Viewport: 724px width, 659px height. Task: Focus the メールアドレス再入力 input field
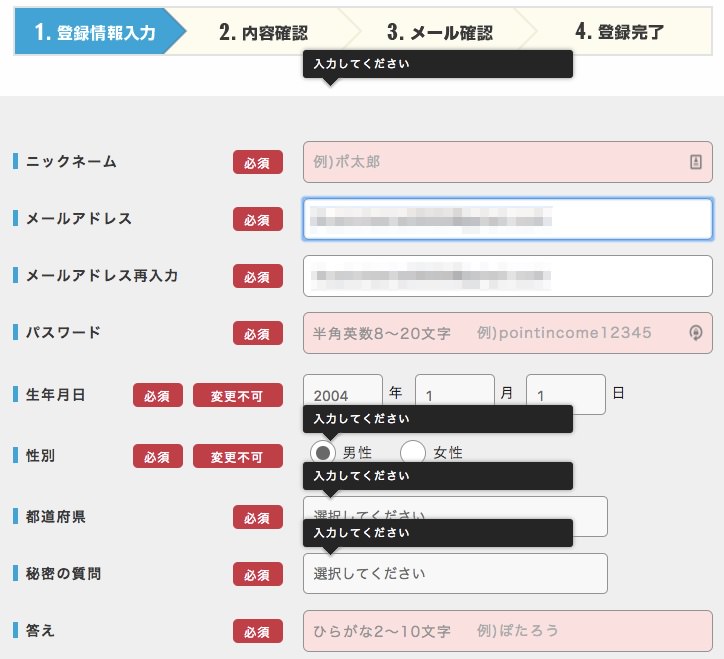click(507, 276)
